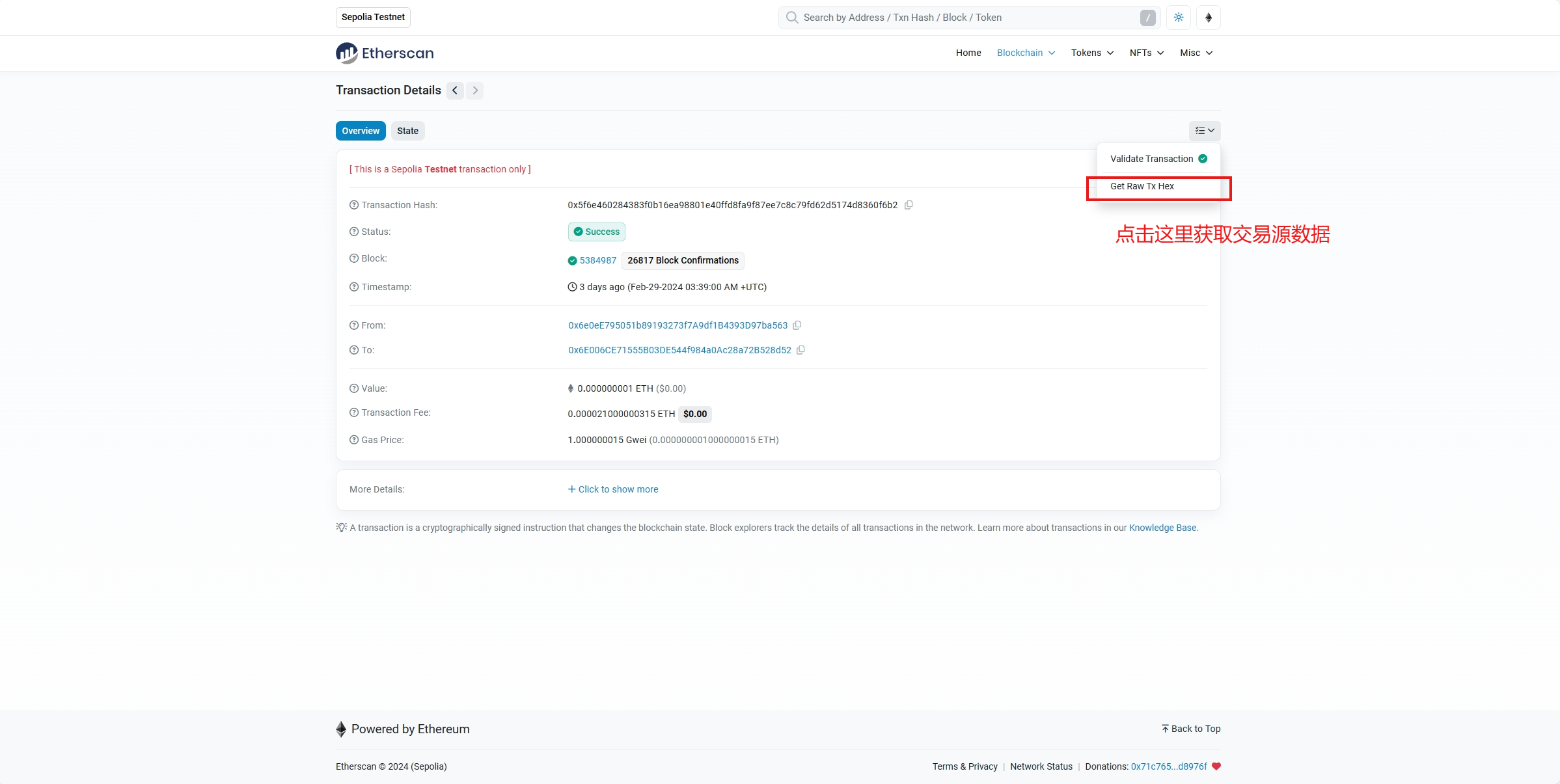Click the Success status green icon

[577, 232]
